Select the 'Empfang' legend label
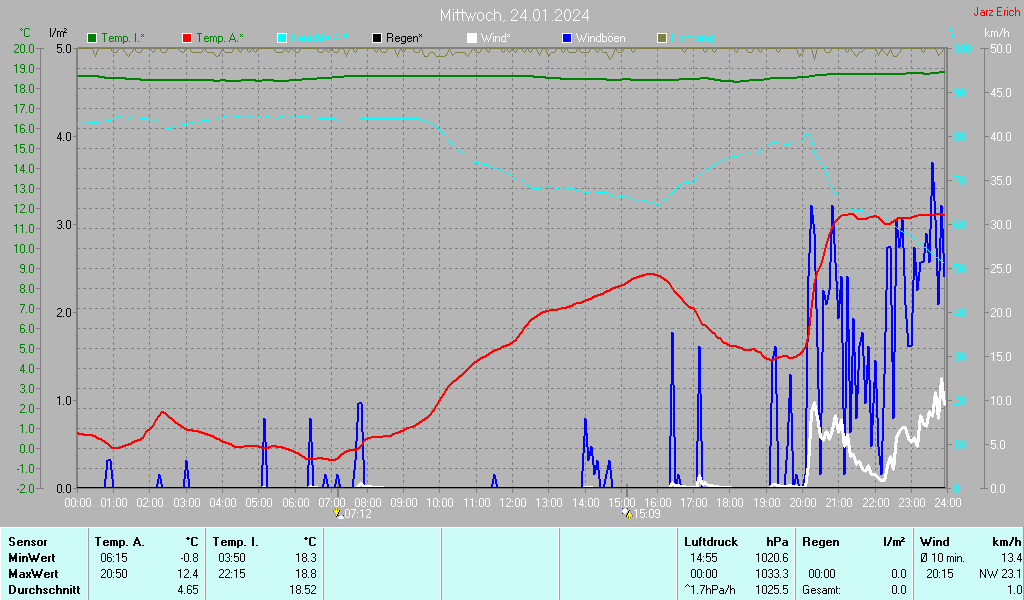The image size is (1024, 600). click(x=692, y=38)
